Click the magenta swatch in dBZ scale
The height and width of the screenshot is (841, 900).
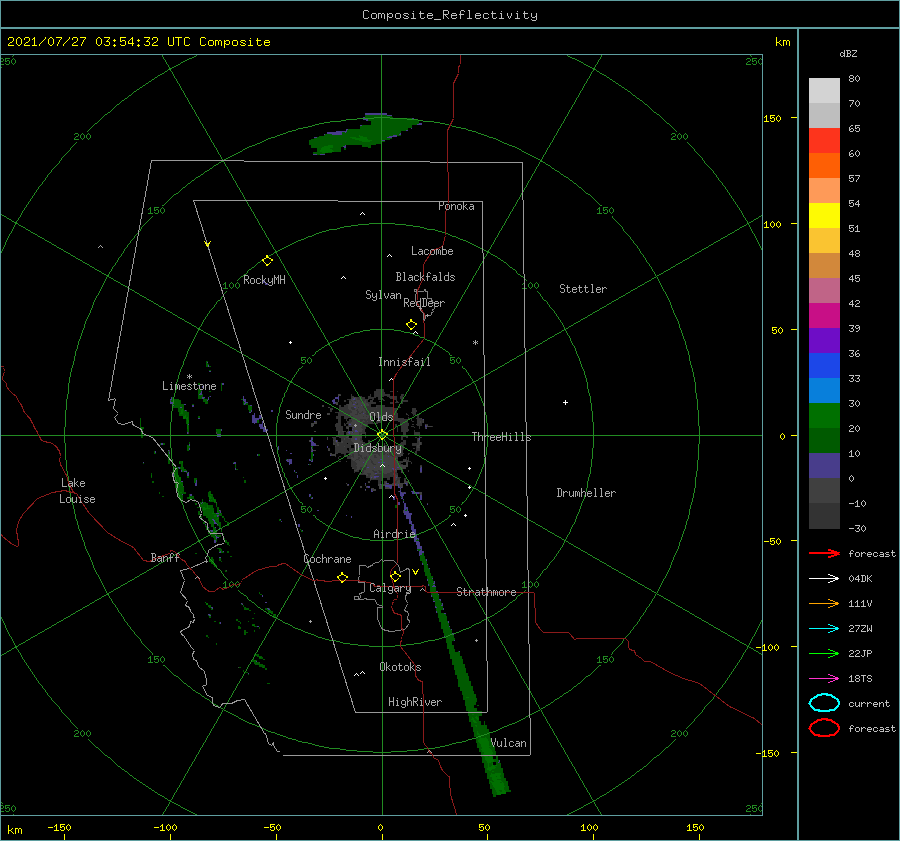[x=824, y=316]
